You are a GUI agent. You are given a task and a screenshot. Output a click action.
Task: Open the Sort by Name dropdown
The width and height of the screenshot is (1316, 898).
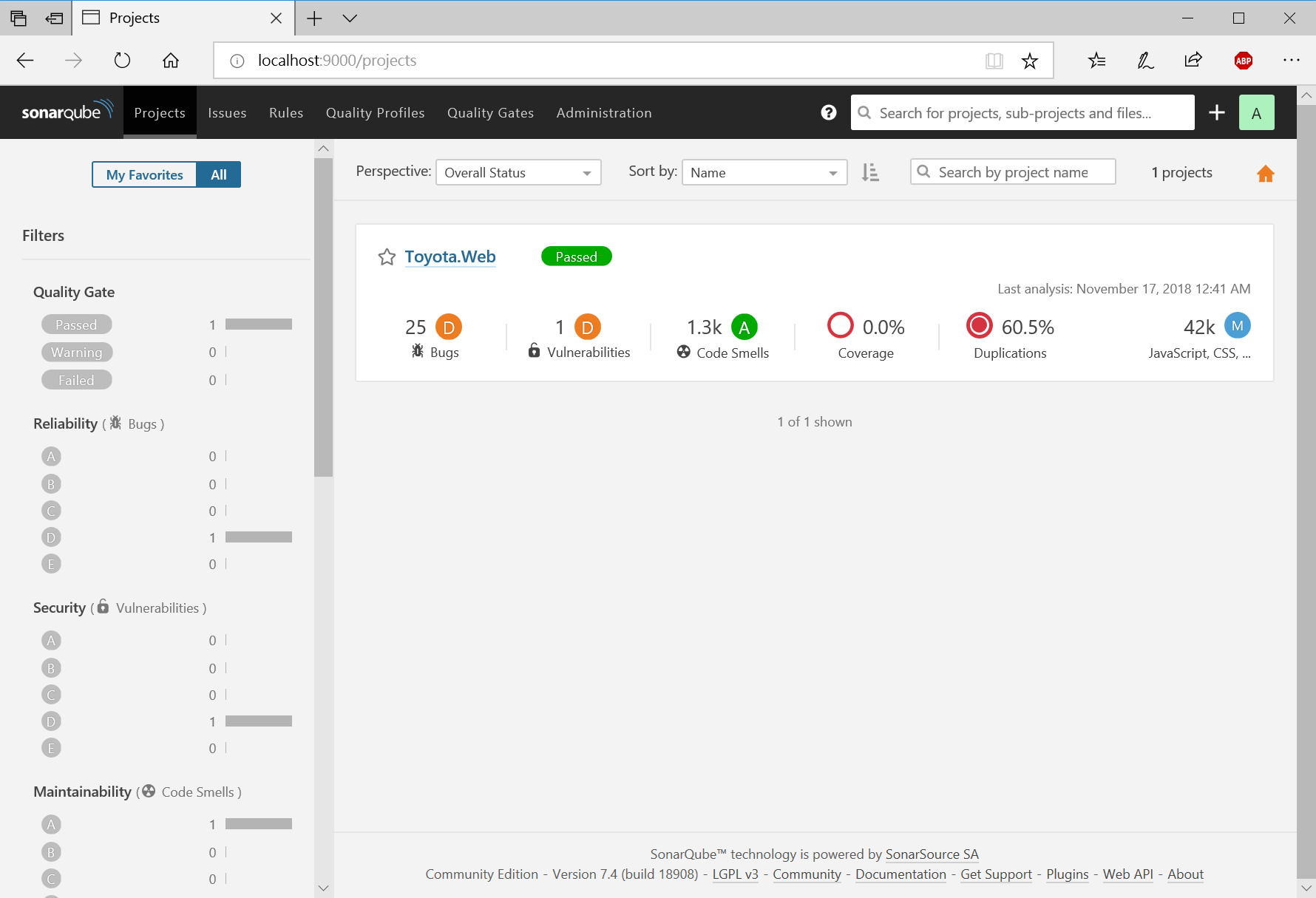(x=764, y=172)
